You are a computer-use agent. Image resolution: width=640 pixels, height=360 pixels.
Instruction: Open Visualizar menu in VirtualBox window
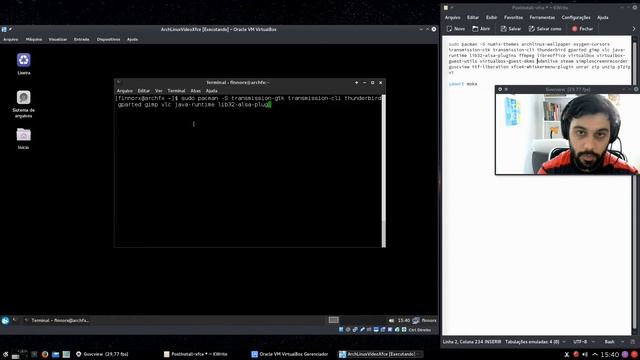58,40
